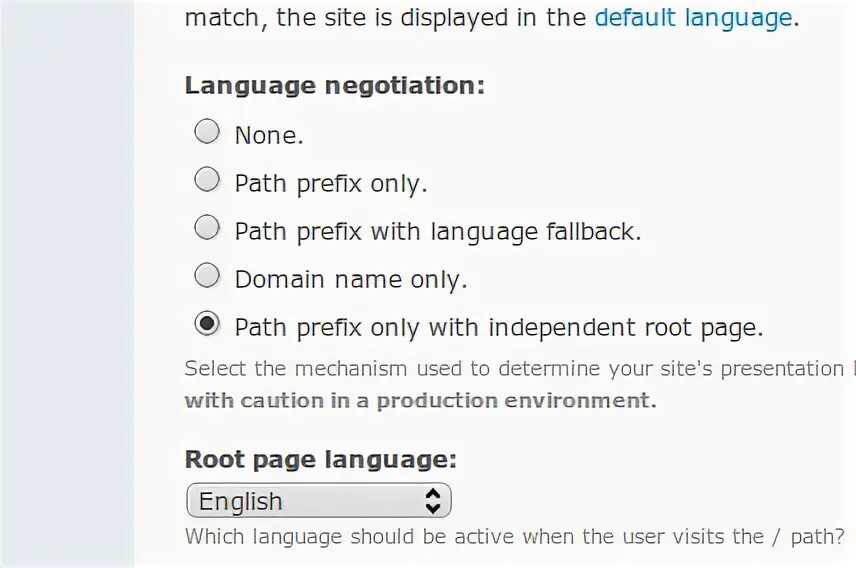Click the 'Root page language:' field label

[x=320, y=459]
